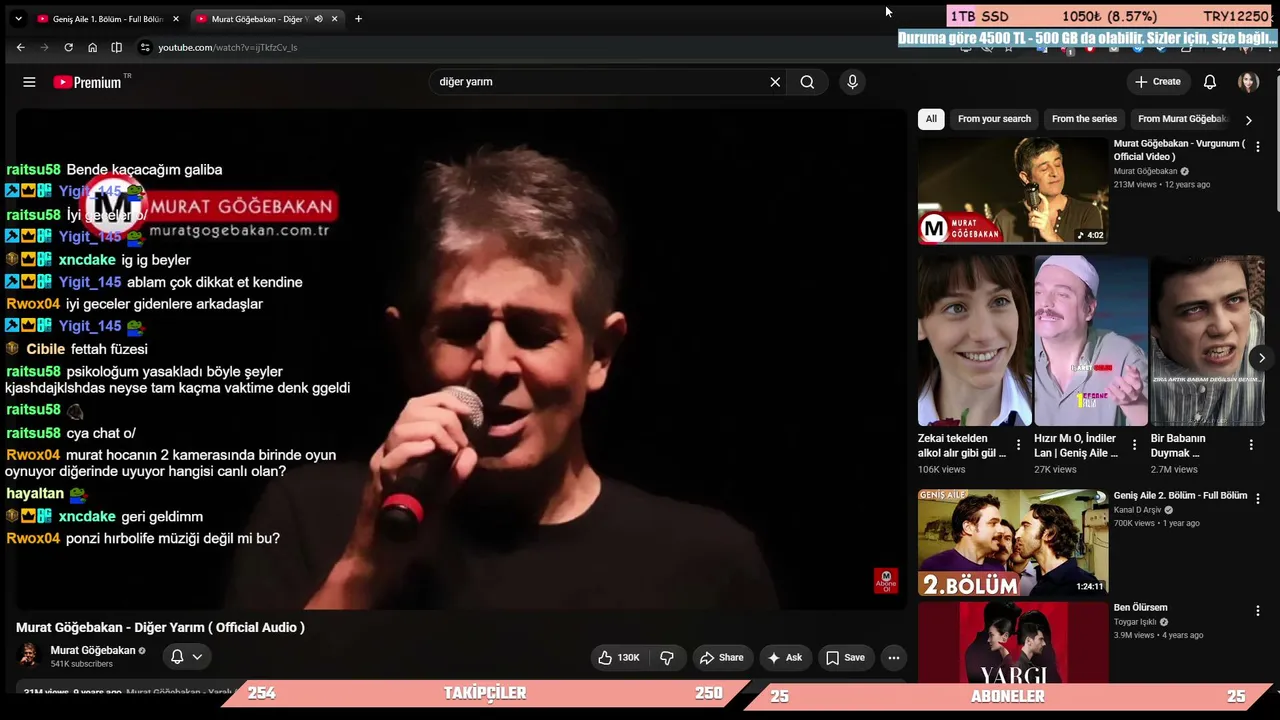Open options for Bir Babanın Duymak Short
This screenshot has width=1280, height=720.
[x=1251, y=445]
